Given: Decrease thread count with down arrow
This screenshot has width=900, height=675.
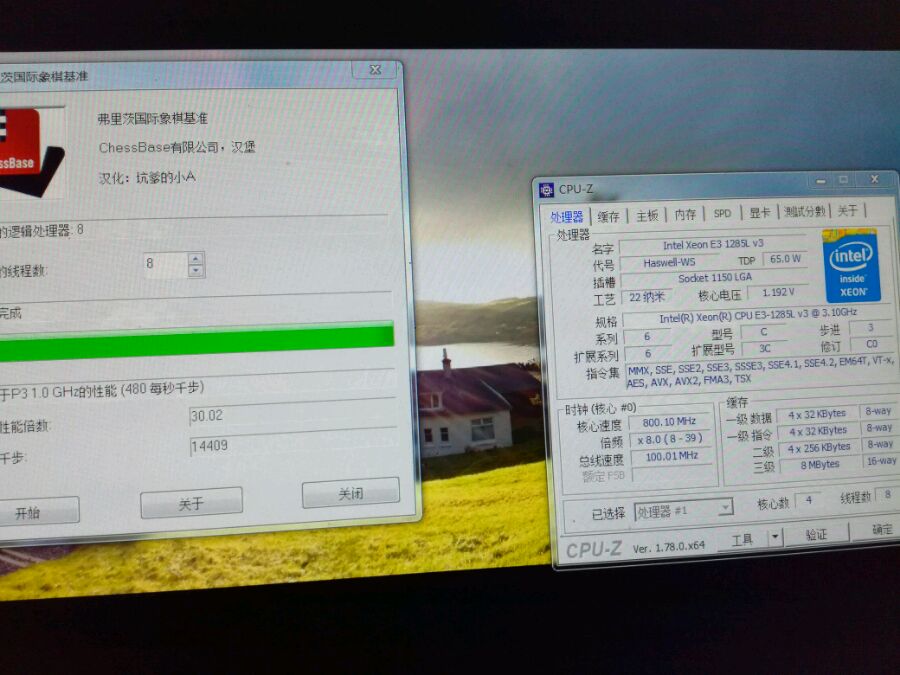Looking at the screenshot, I should pos(196,271).
